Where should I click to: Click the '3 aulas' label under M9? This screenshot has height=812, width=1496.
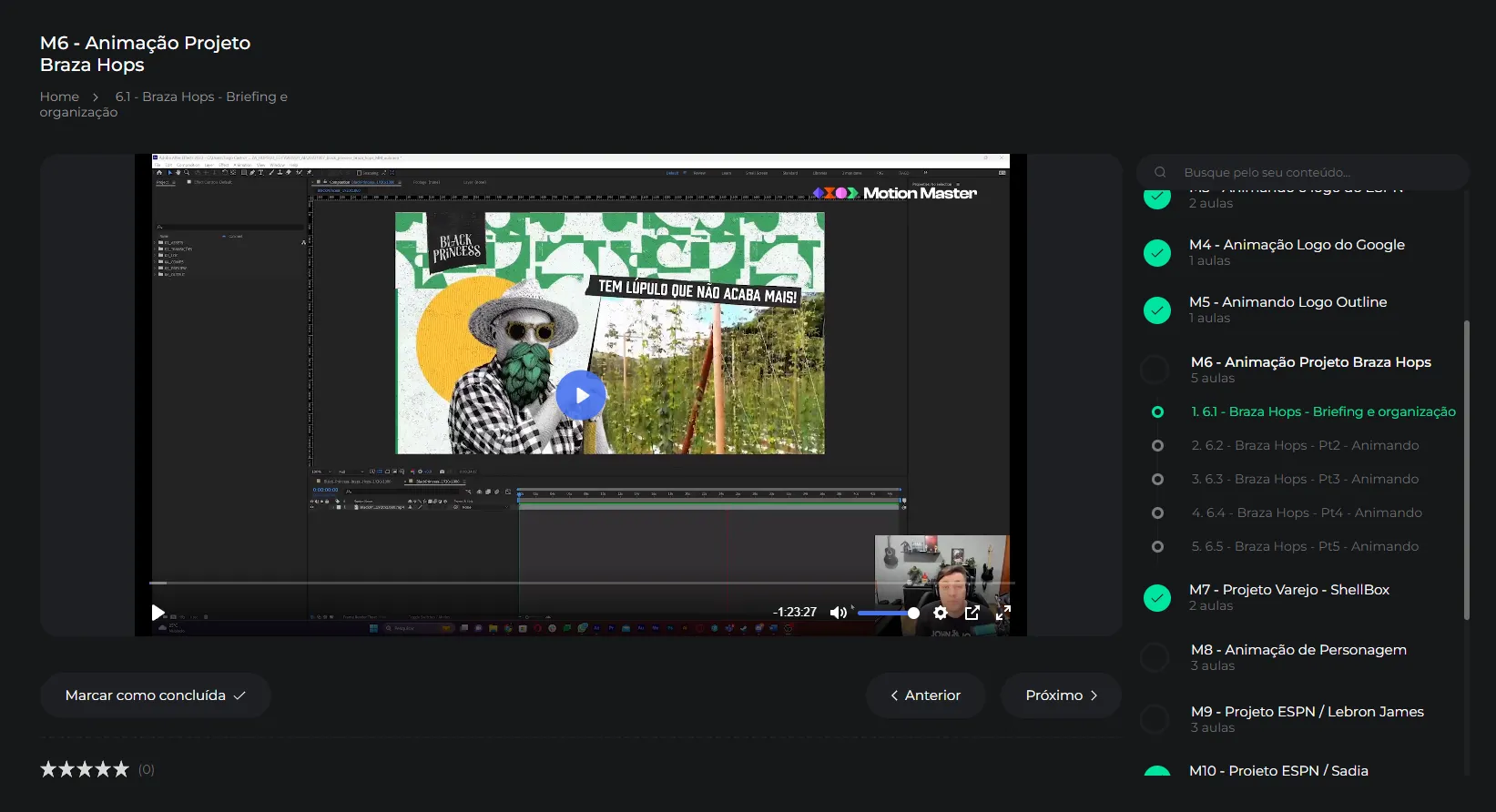coord(1213,728)
